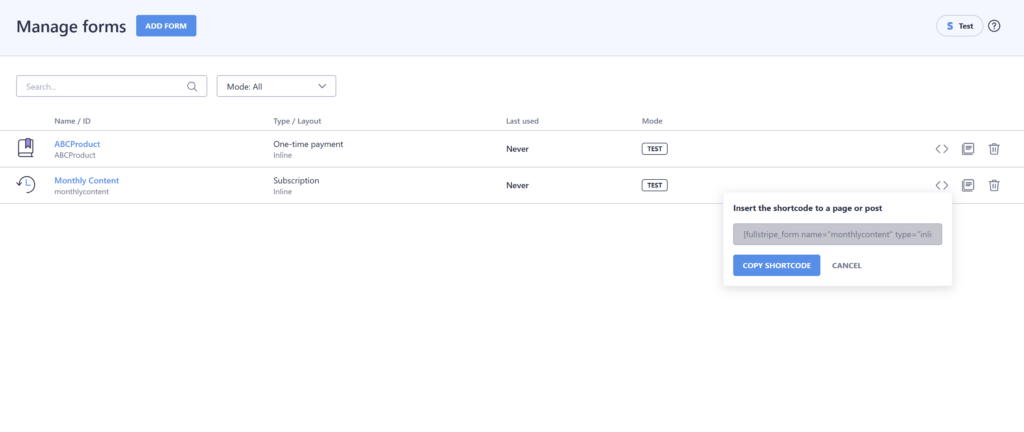Open the ABCProduct form link
1024x432 pixels.
coord(77,144)
